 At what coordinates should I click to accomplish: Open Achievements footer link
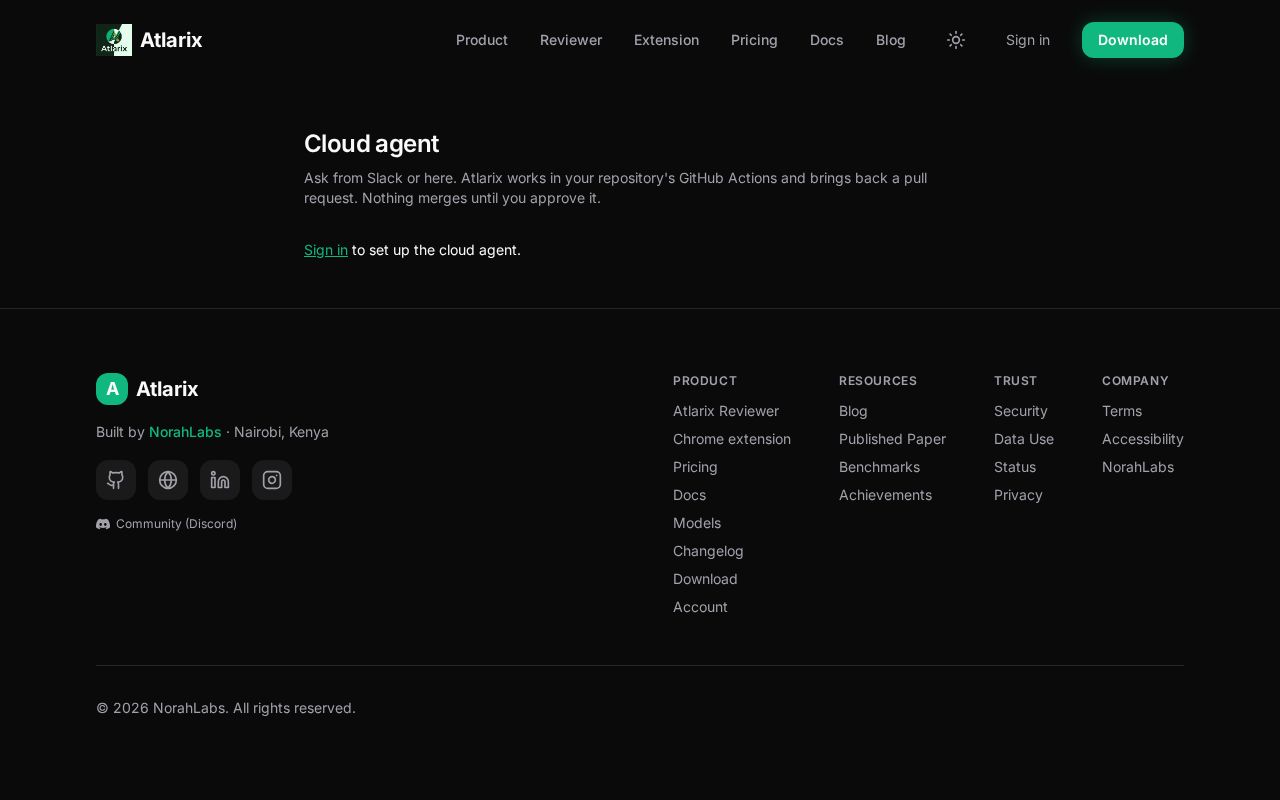click(885, 495)
